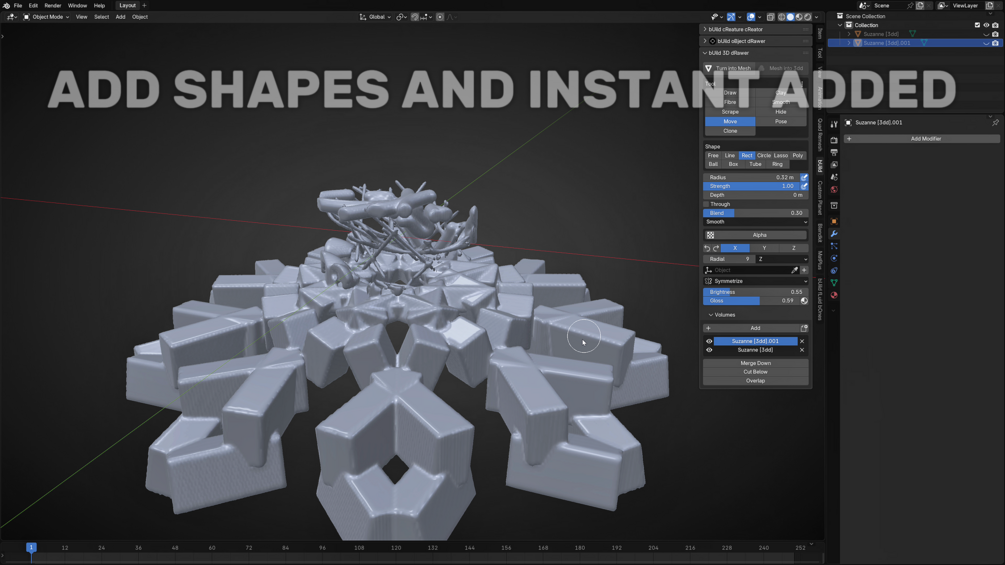Click the Merge Down button
The image size is (1005, 565).
(x=756, y=363)
